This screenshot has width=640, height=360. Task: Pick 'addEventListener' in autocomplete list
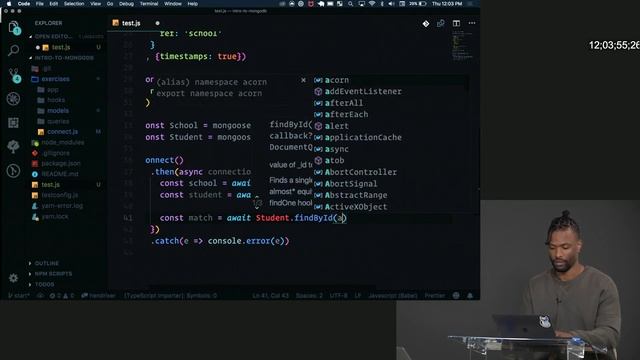391,91
